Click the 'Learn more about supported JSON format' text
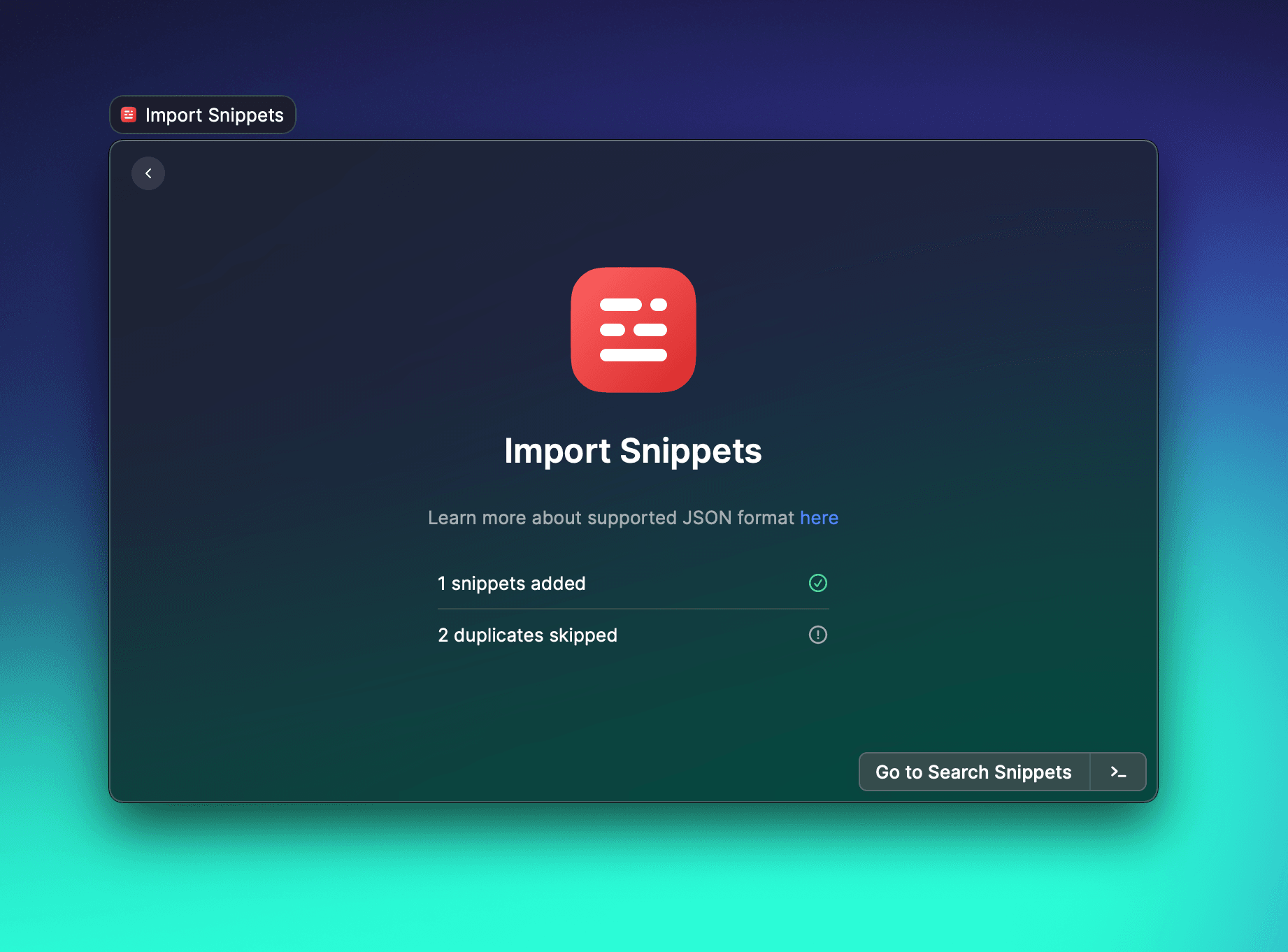The height and width of the screenshot is (952, 1288). pos(612,518)
